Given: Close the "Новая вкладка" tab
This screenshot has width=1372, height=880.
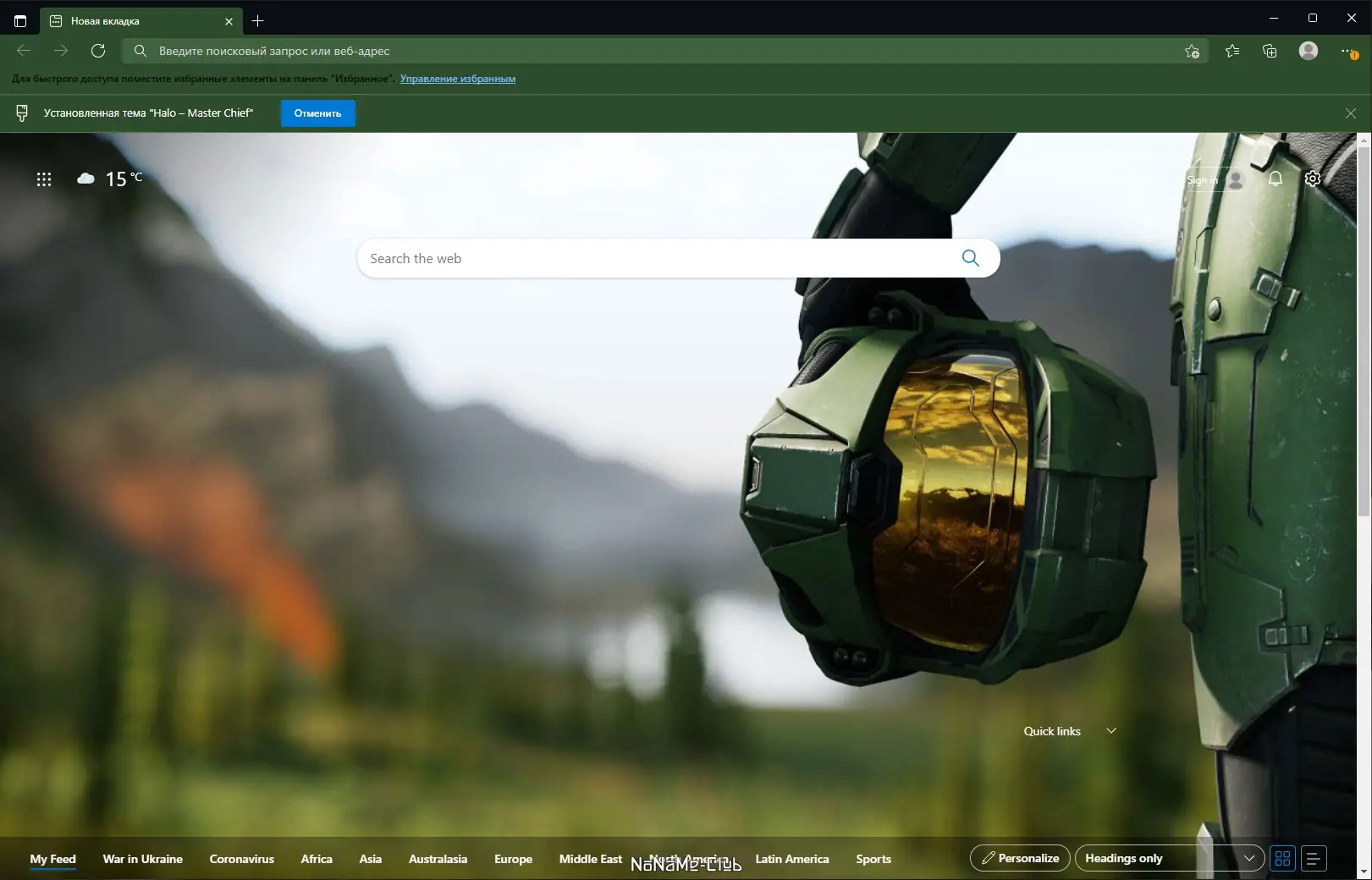Looking at the screenshot, I should click(229, 21).
